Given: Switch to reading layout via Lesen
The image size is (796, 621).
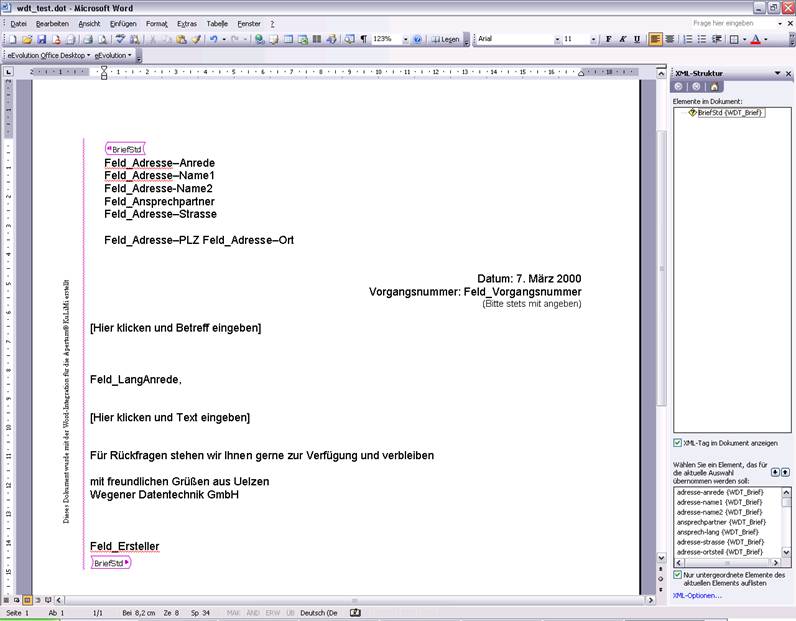Looking at the screenshot, I should pyautogui.click(x=445, y=39).
